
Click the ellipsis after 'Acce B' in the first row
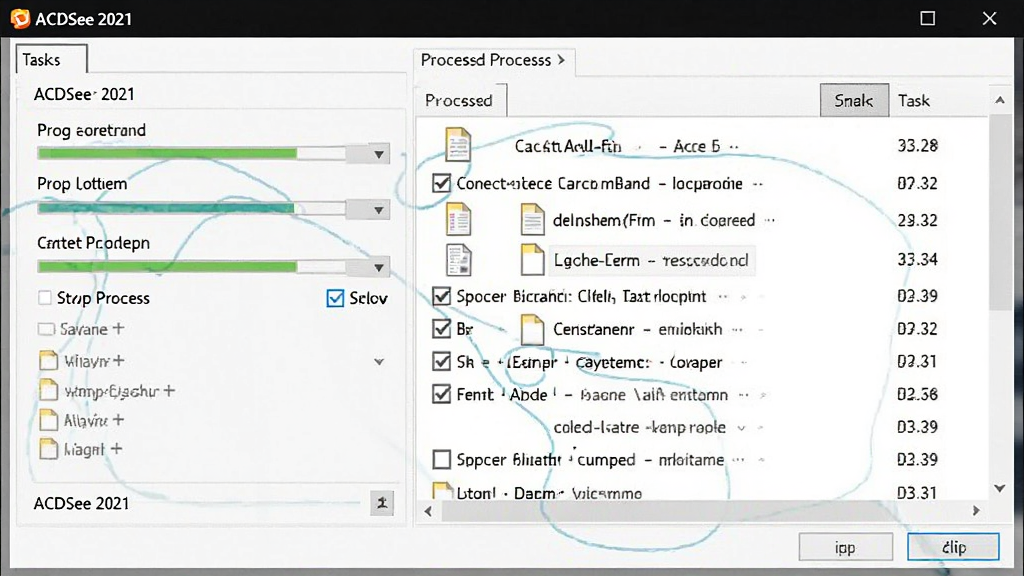734,147
